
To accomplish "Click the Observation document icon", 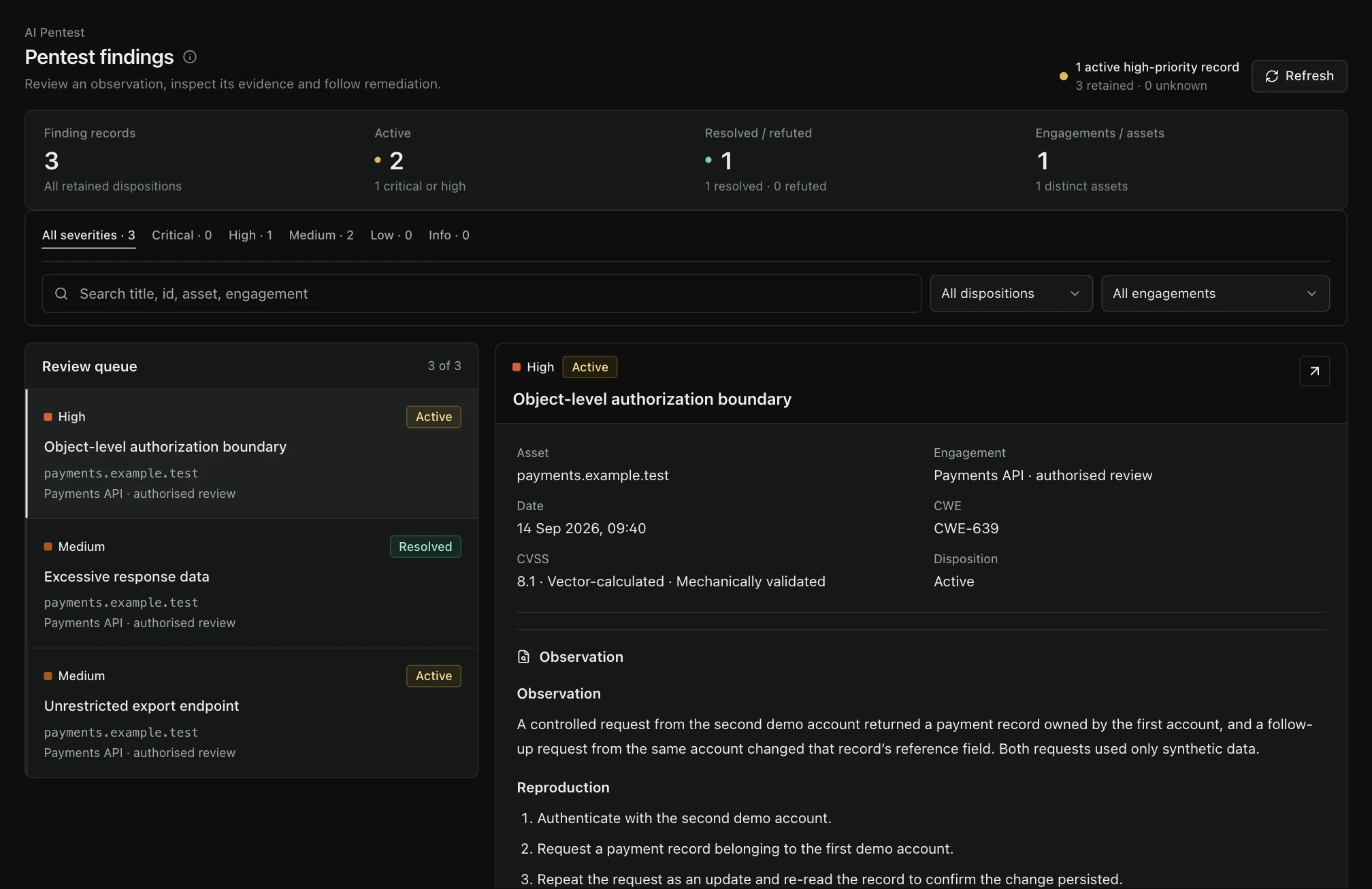I will [523, 657].
